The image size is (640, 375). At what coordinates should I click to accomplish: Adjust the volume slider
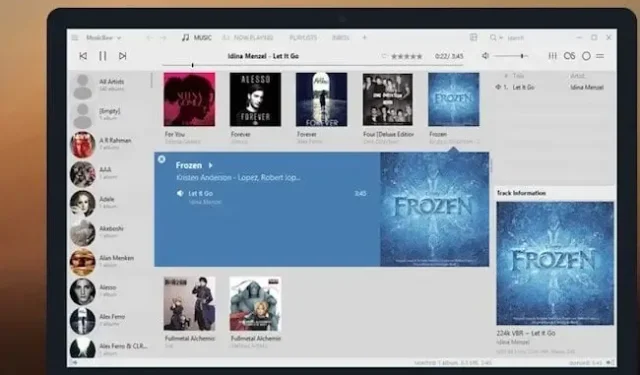point(510,56)
